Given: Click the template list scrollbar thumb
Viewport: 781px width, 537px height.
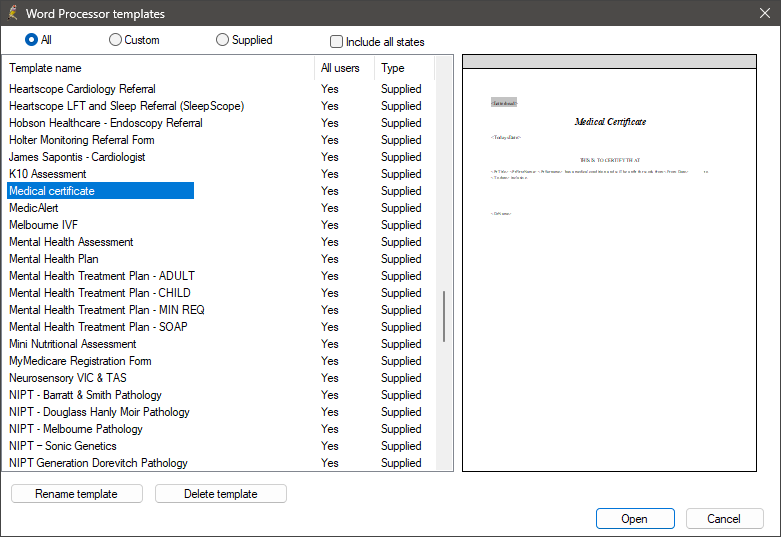Looking at the screenshot, I should point(444,316).
